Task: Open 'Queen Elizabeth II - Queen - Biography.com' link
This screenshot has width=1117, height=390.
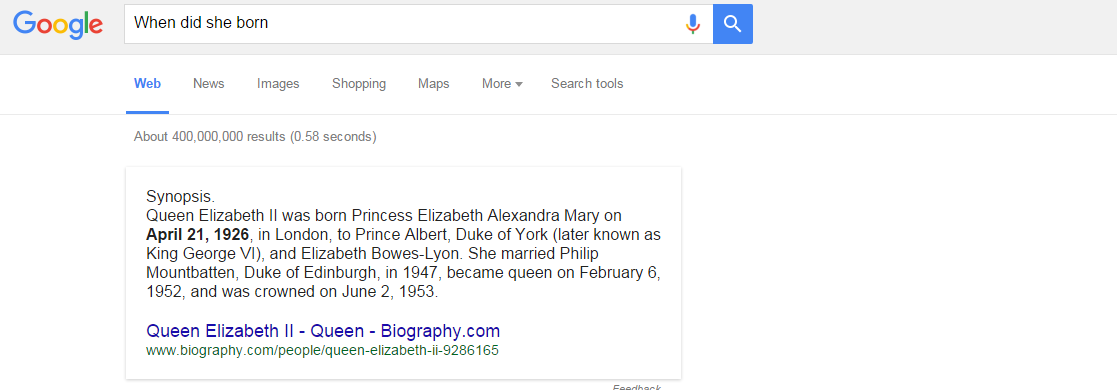Action: [323, 331]
